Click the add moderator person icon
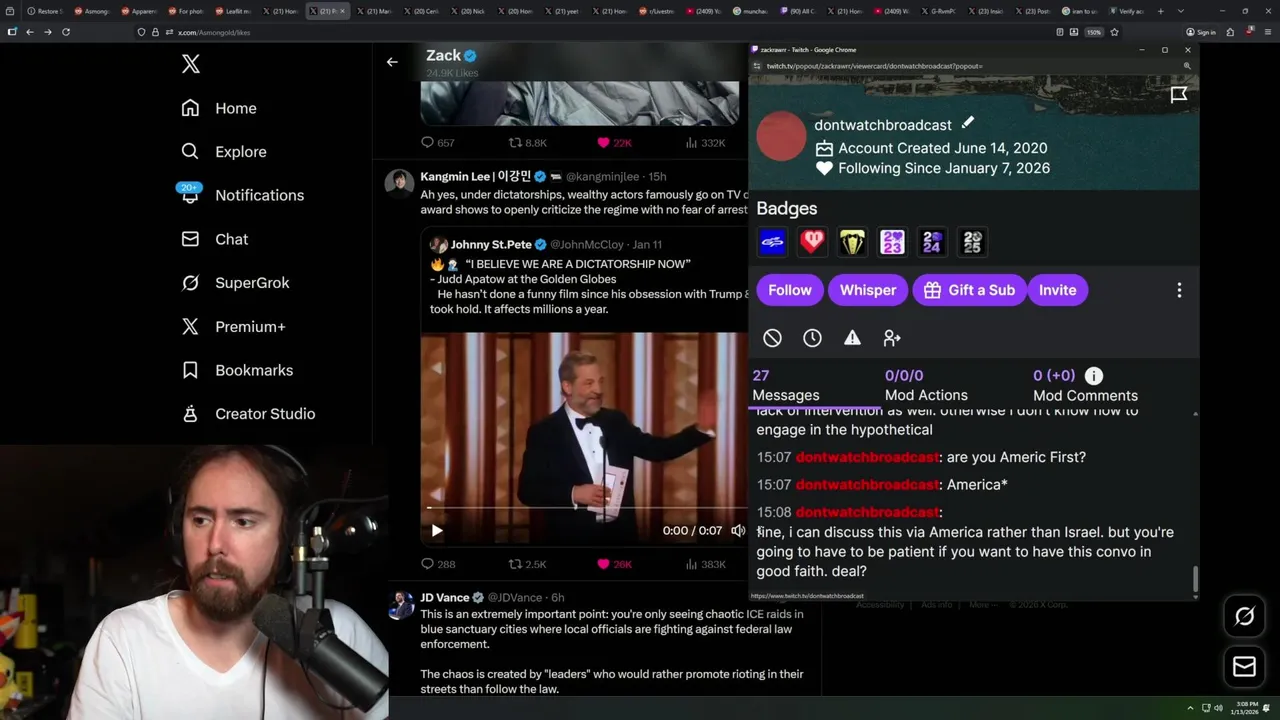Screen dimensions: 1280x720 892,338
